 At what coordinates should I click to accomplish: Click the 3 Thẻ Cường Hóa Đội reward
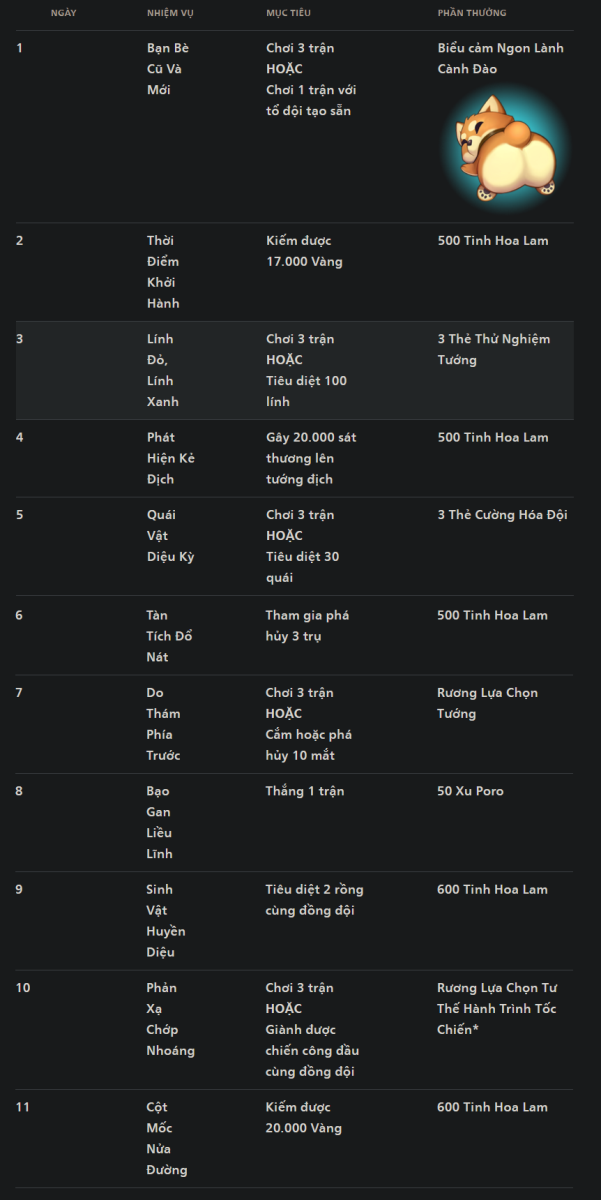pos(502,515)
